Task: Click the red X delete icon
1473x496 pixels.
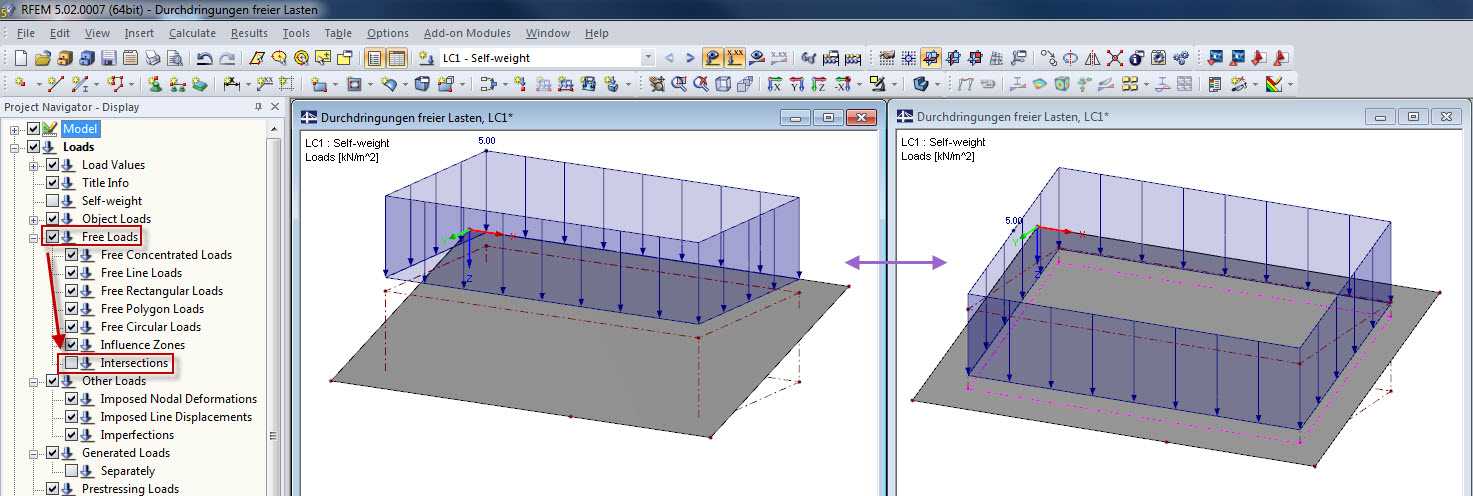Action: [1116, 58]
